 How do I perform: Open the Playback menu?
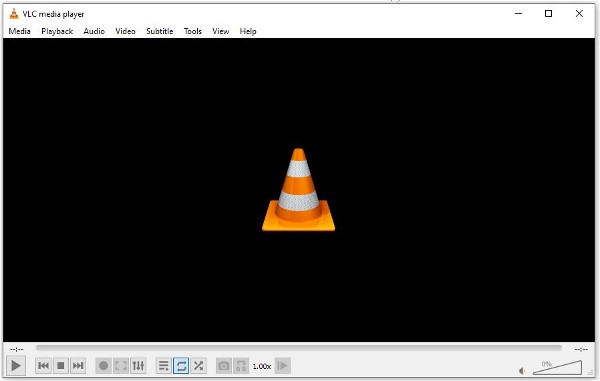point(57,31)
